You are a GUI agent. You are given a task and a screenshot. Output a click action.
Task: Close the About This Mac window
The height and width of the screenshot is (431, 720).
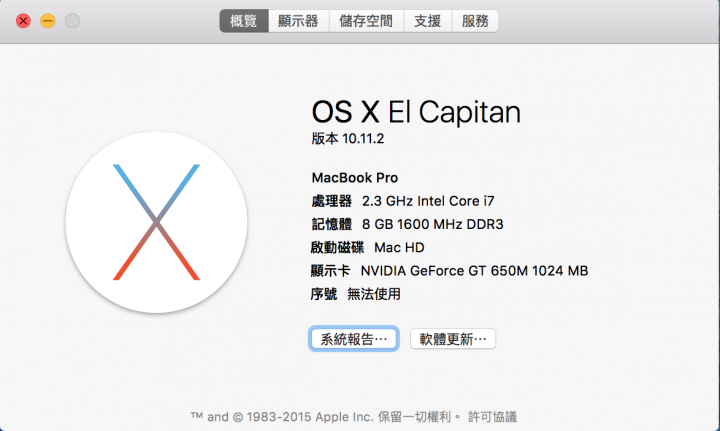[23, 21]
